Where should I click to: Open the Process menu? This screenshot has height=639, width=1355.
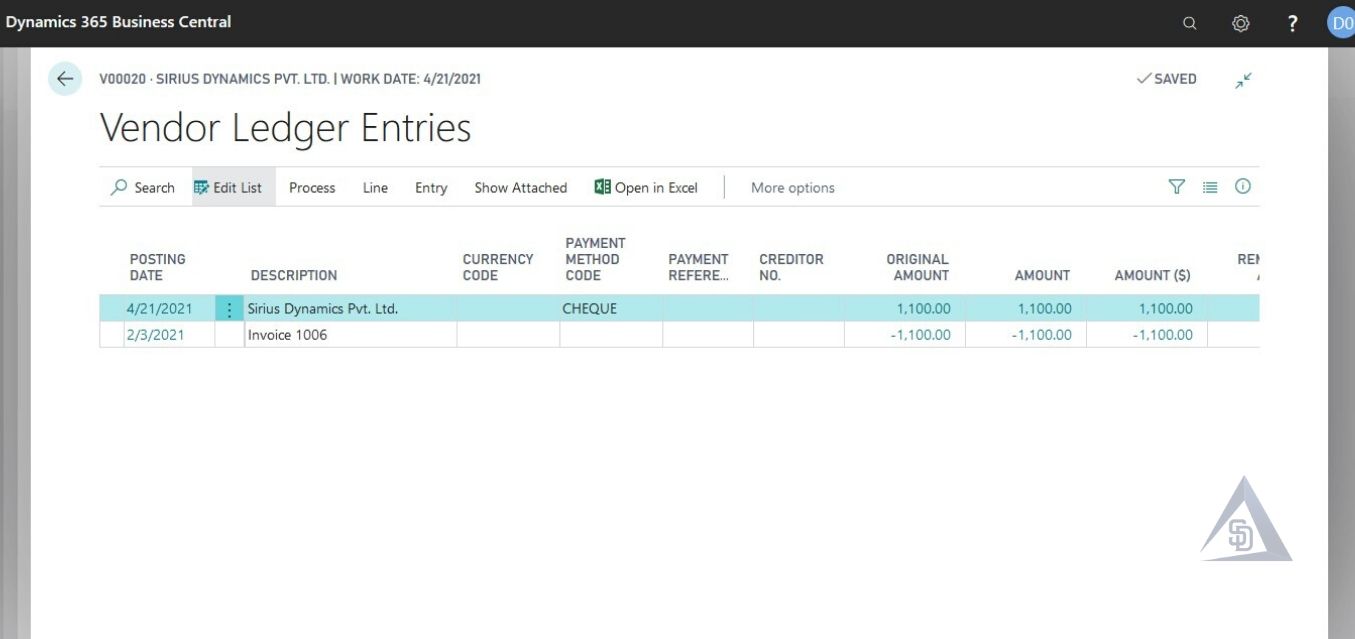(x=311, y=187)
